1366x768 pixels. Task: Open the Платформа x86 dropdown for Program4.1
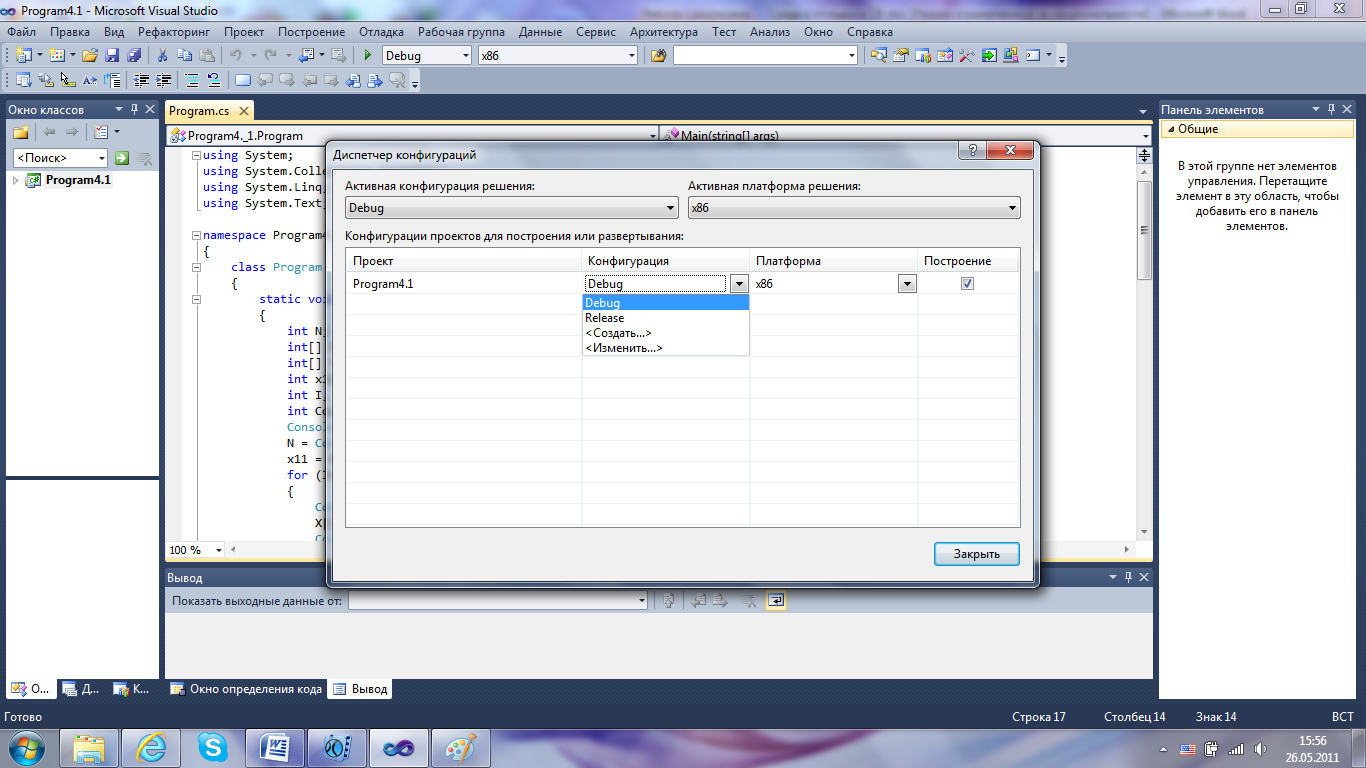click(907, 284)
